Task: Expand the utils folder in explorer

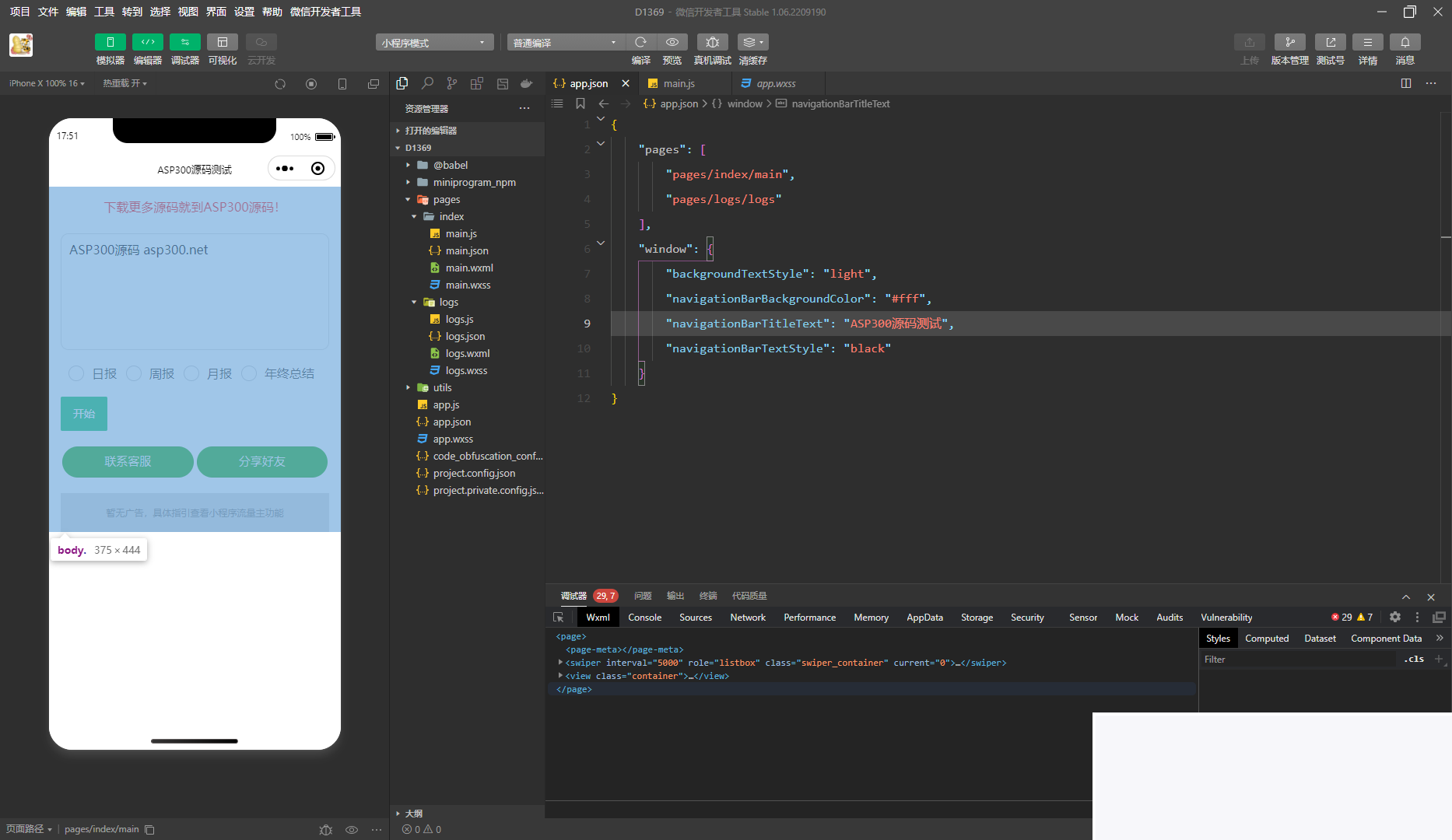Action: click(x=442, y=387)
